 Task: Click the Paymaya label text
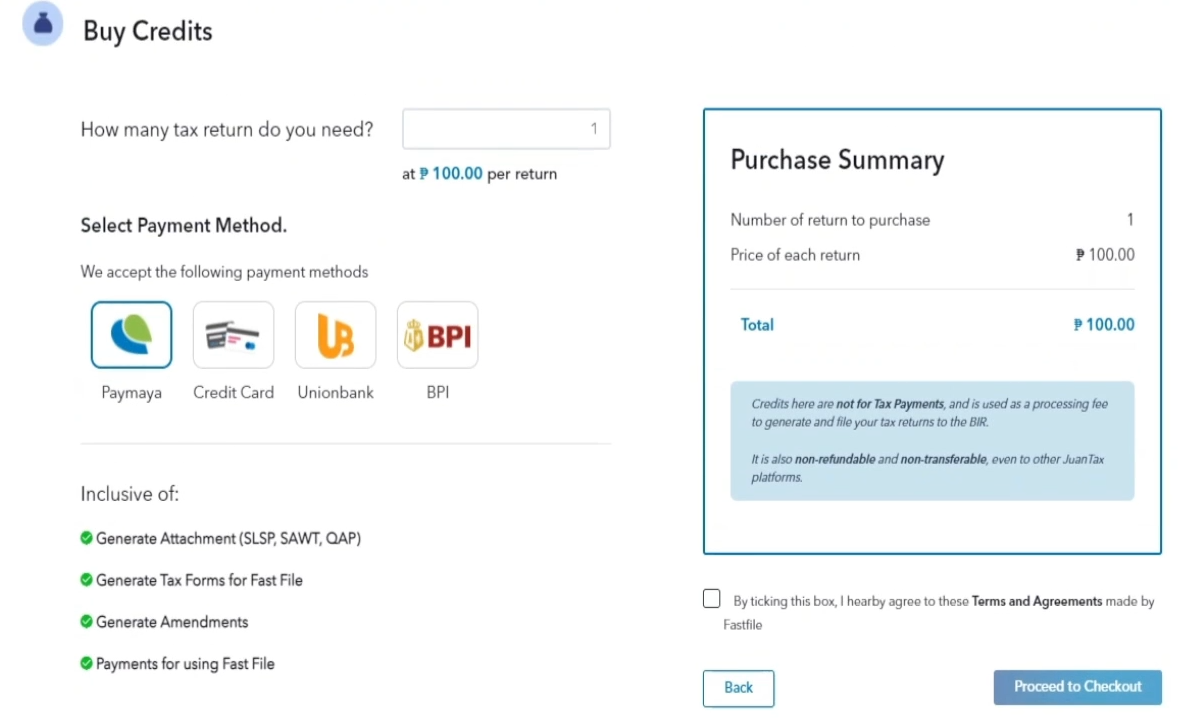131,393
